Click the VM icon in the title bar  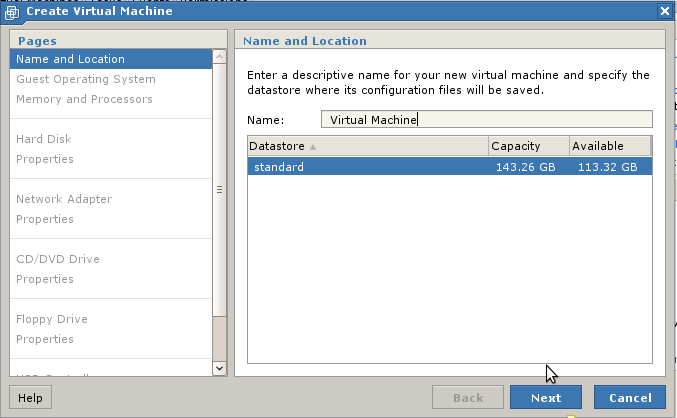click(x=13, y=12)
